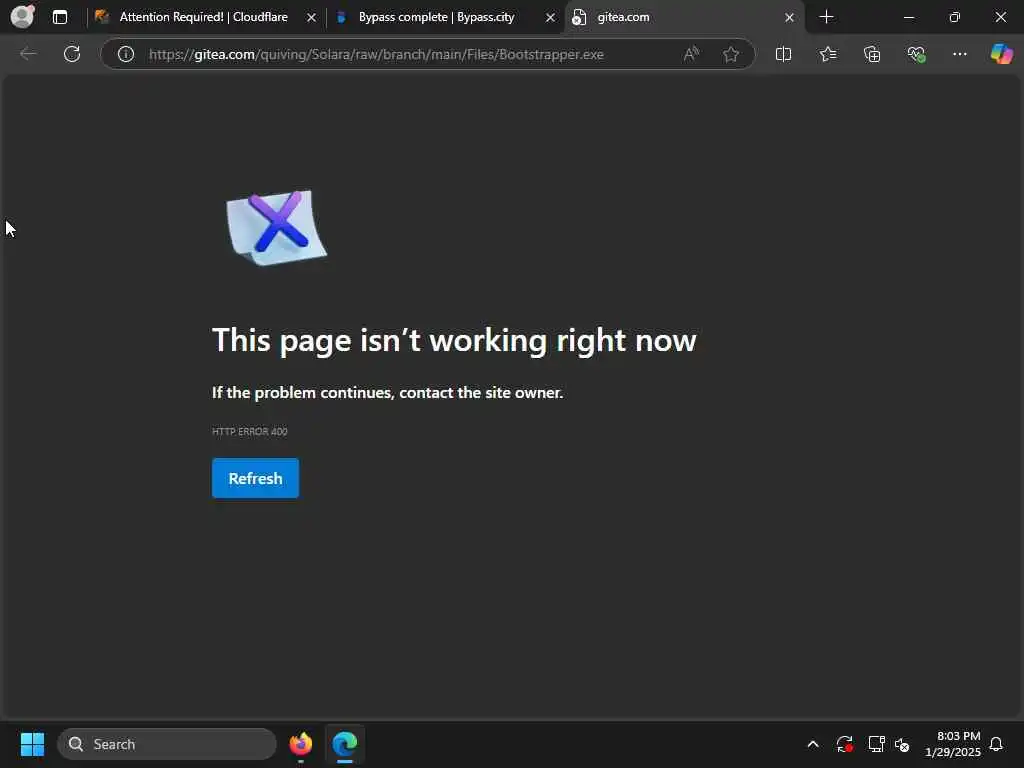
Task: Open split screen view
Action: pos(783,54)
